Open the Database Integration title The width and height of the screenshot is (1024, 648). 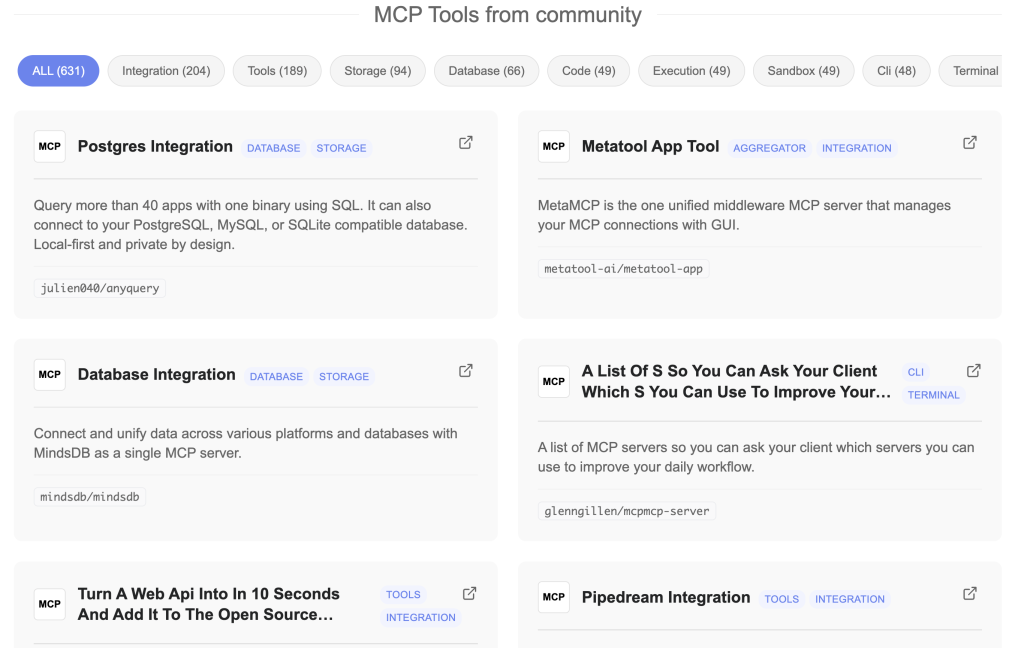point(157,374)
